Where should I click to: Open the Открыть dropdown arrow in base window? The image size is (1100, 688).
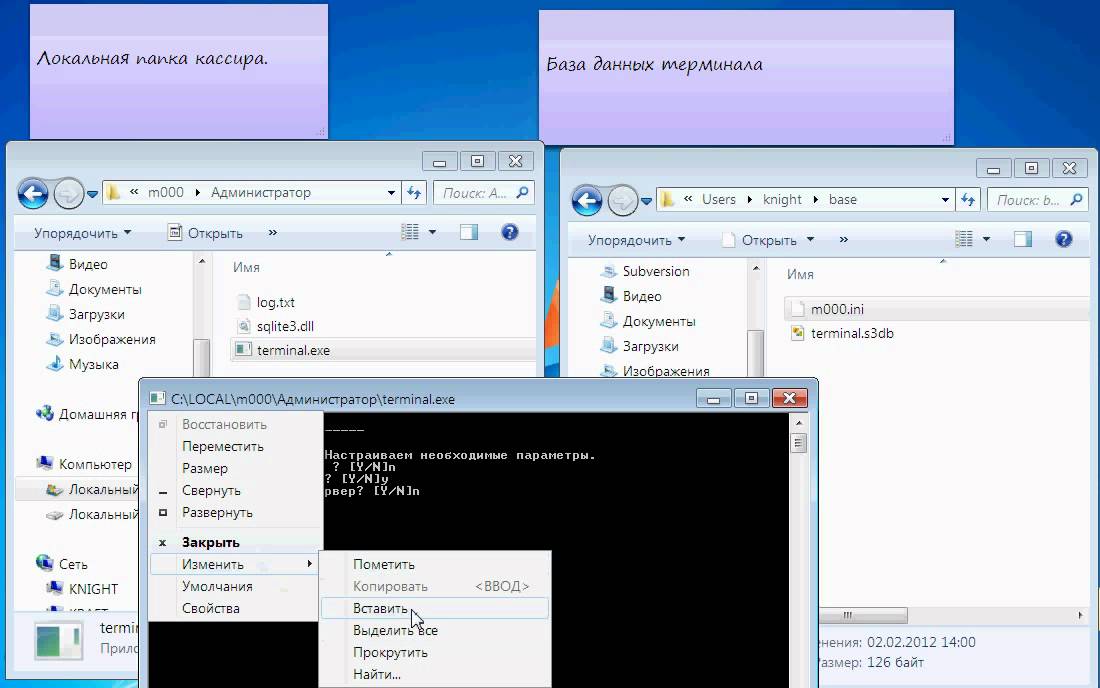(810, 240)
